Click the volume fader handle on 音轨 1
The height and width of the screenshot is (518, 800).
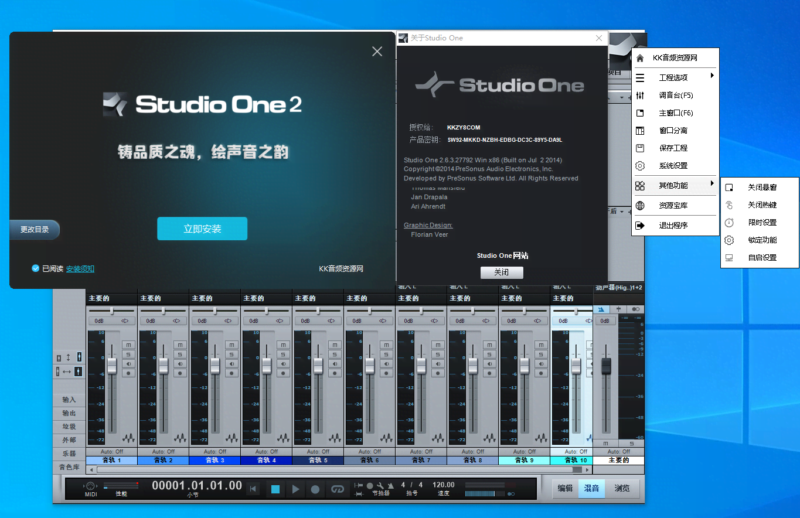tap(112, 365)
